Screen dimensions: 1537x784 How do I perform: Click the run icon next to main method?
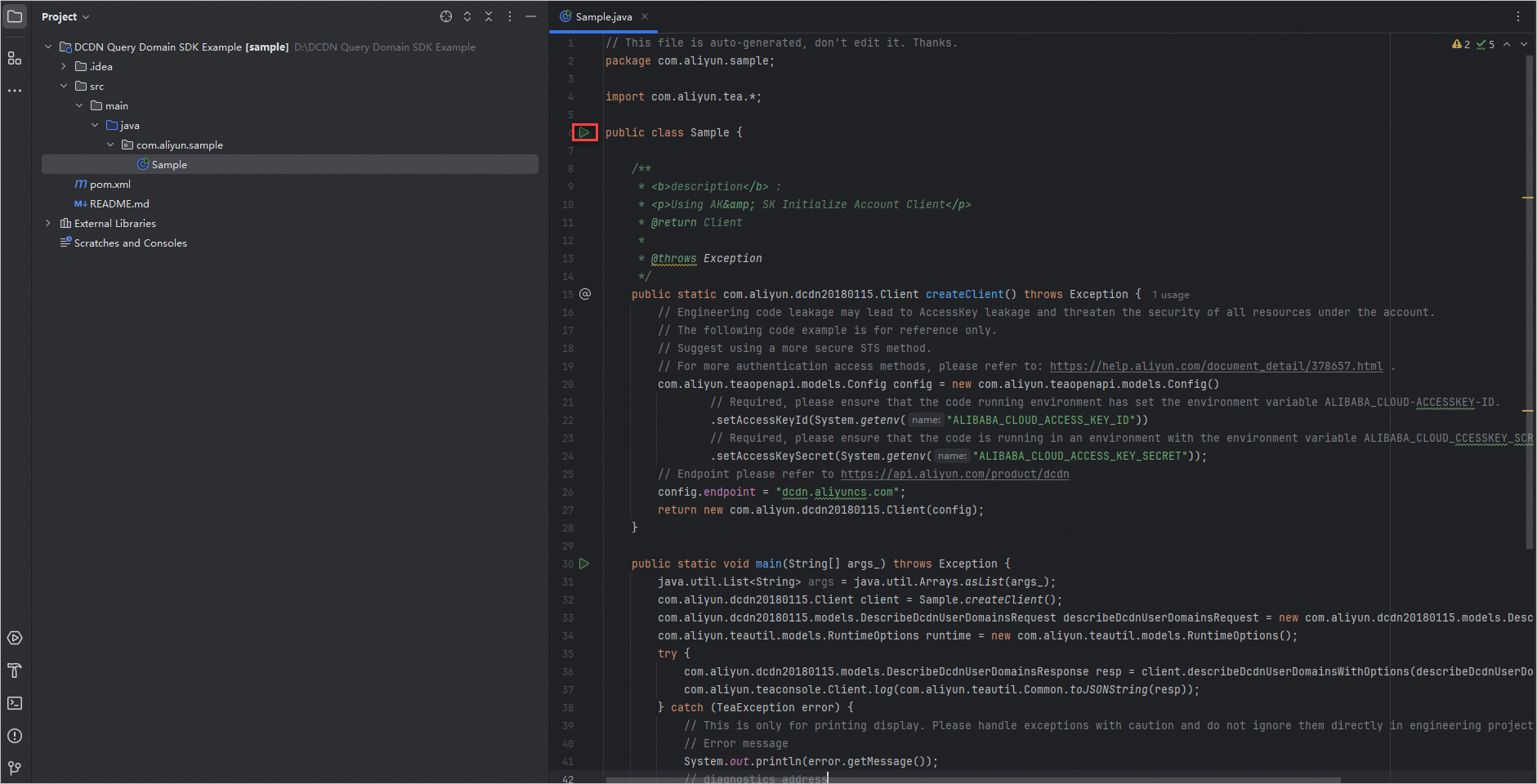pos(584,563)
